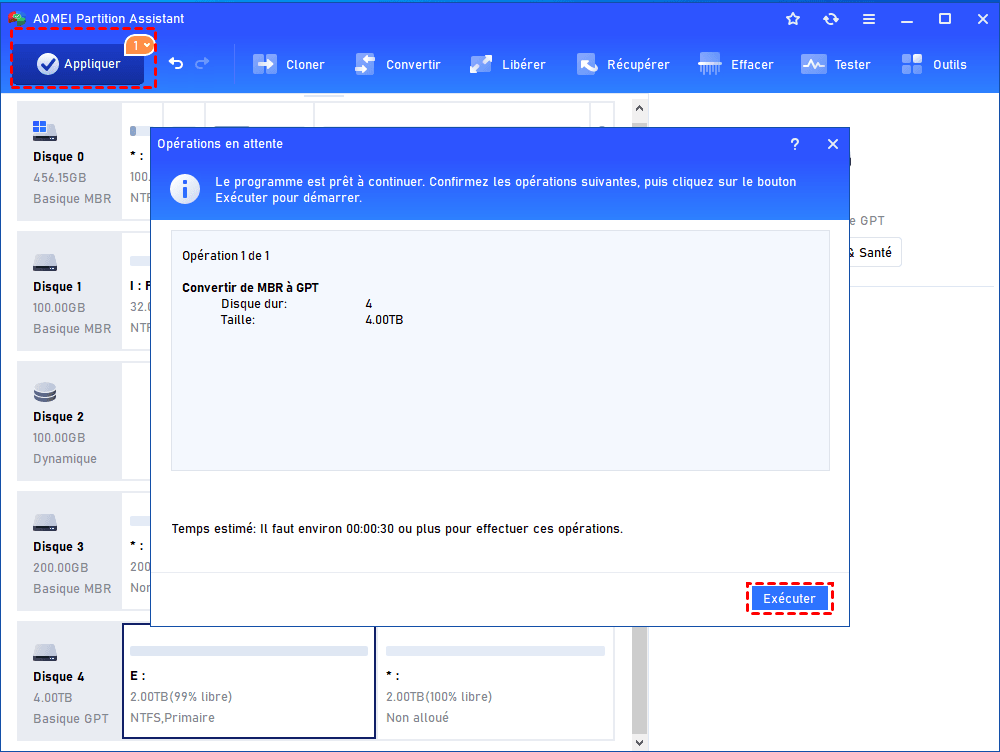Close the Opérations en attente dialog

tap(832, 144)
